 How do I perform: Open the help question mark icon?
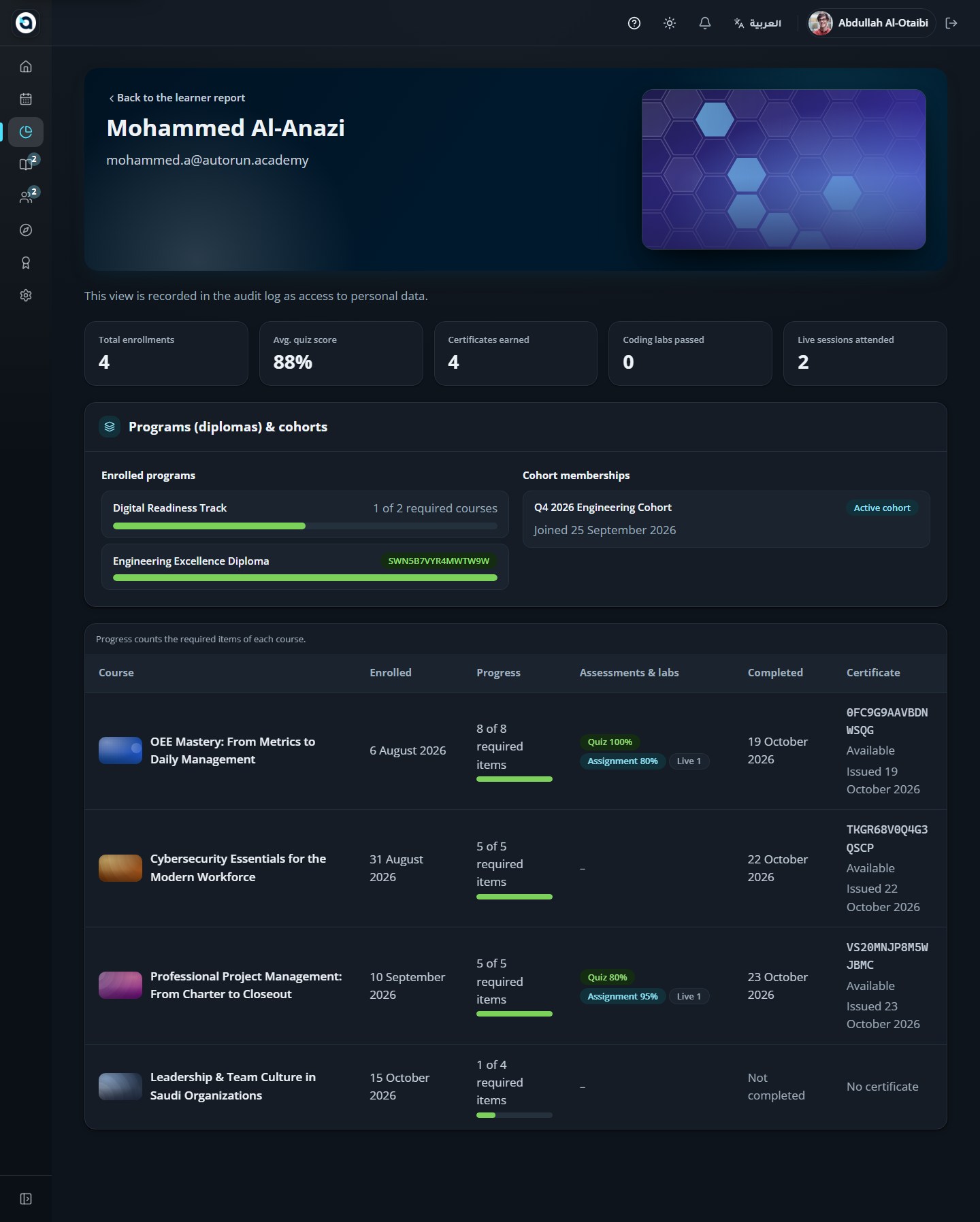point(634,23)
